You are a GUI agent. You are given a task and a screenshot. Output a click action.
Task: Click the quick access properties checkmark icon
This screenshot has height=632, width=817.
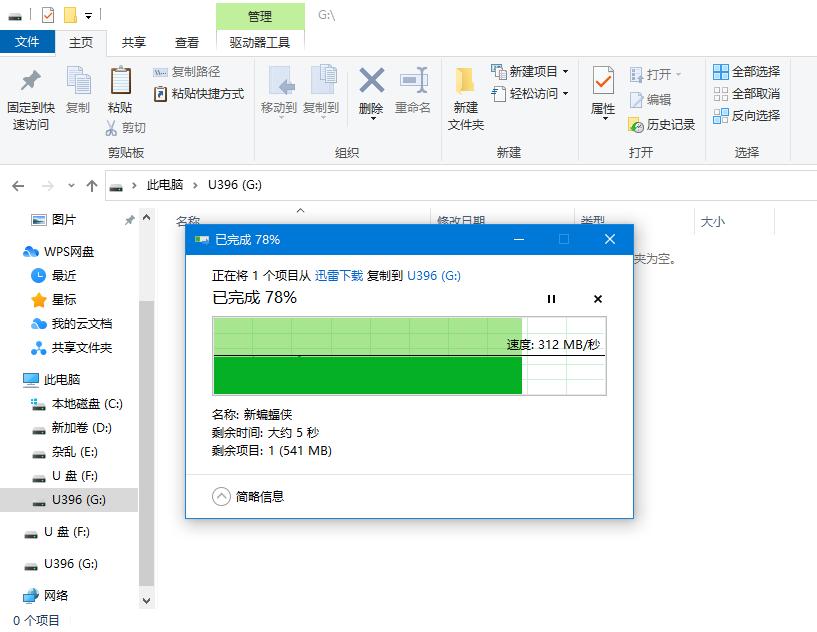pos(48,15)
